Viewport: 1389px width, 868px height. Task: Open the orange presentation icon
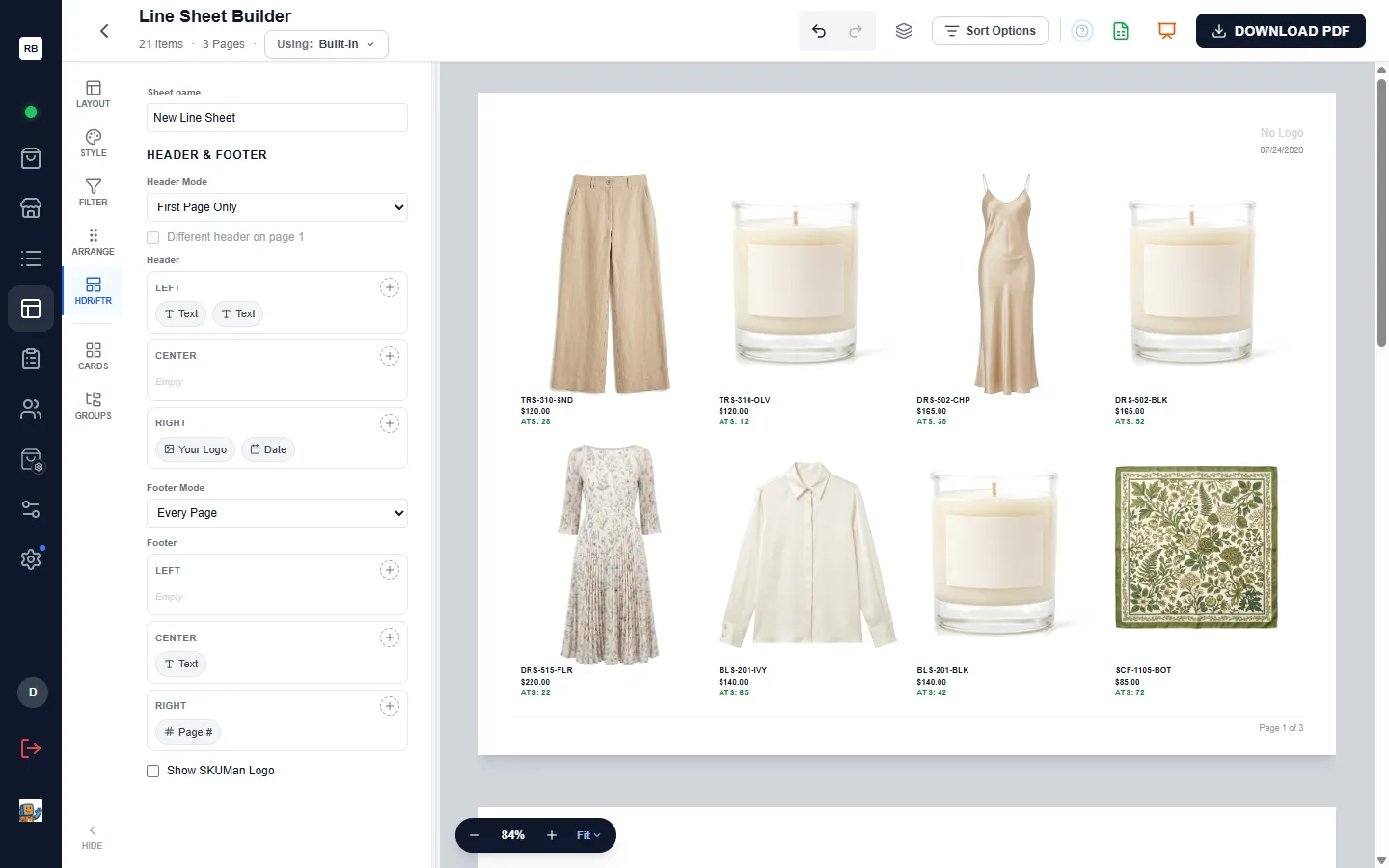point(1167,31)
